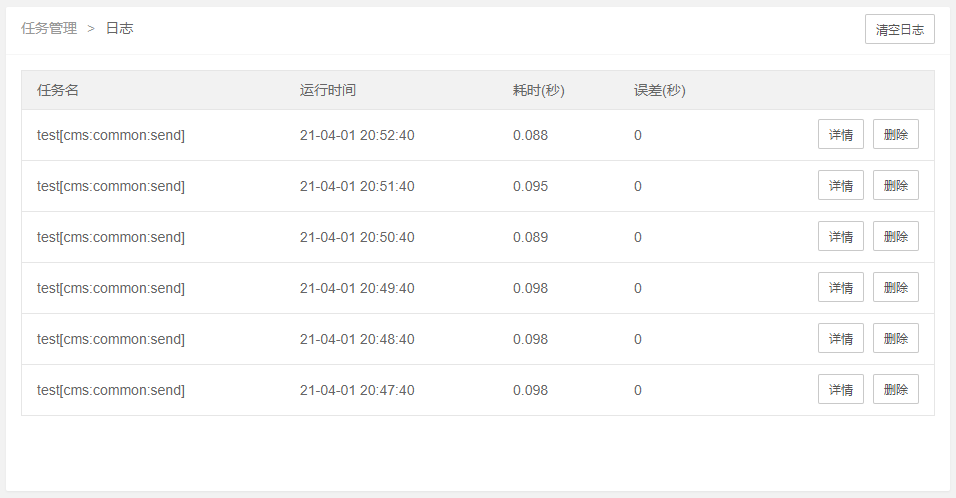
Task: Click the 清空日志 button
Action: click(899, 29)
